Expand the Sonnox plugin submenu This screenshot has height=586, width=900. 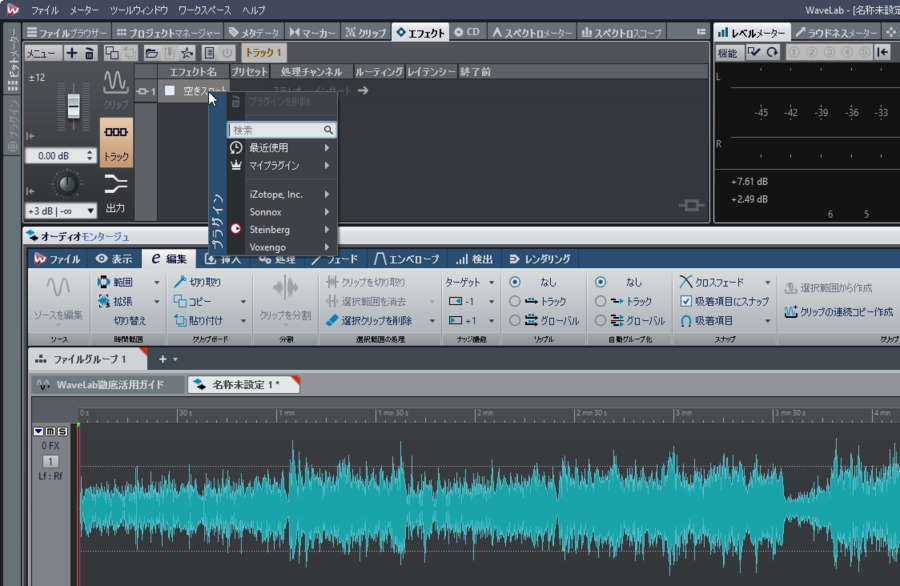(281, 212)
